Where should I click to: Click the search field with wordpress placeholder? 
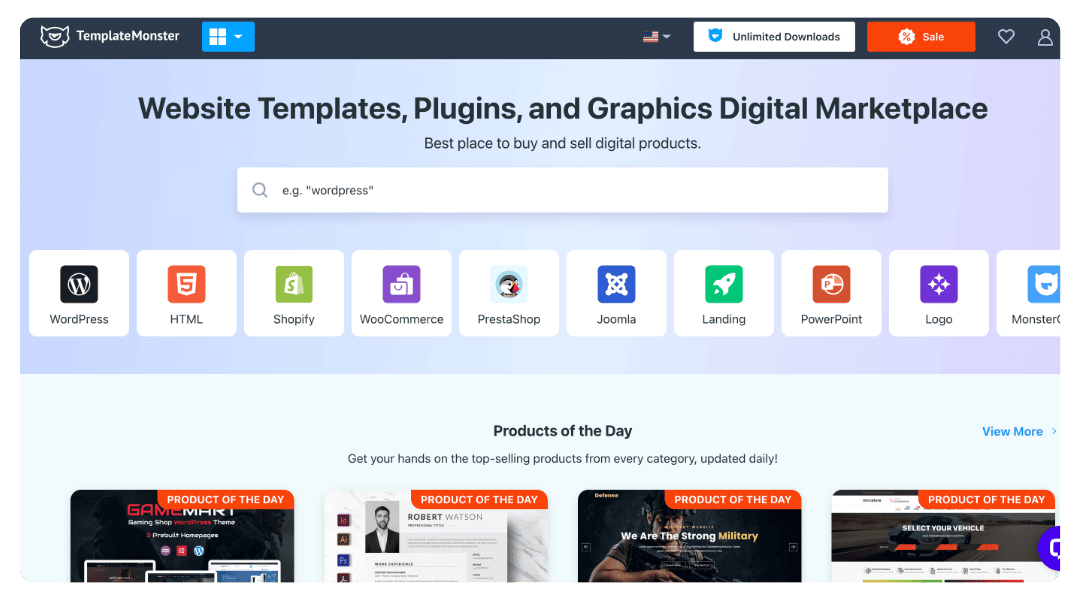(562, 190)
